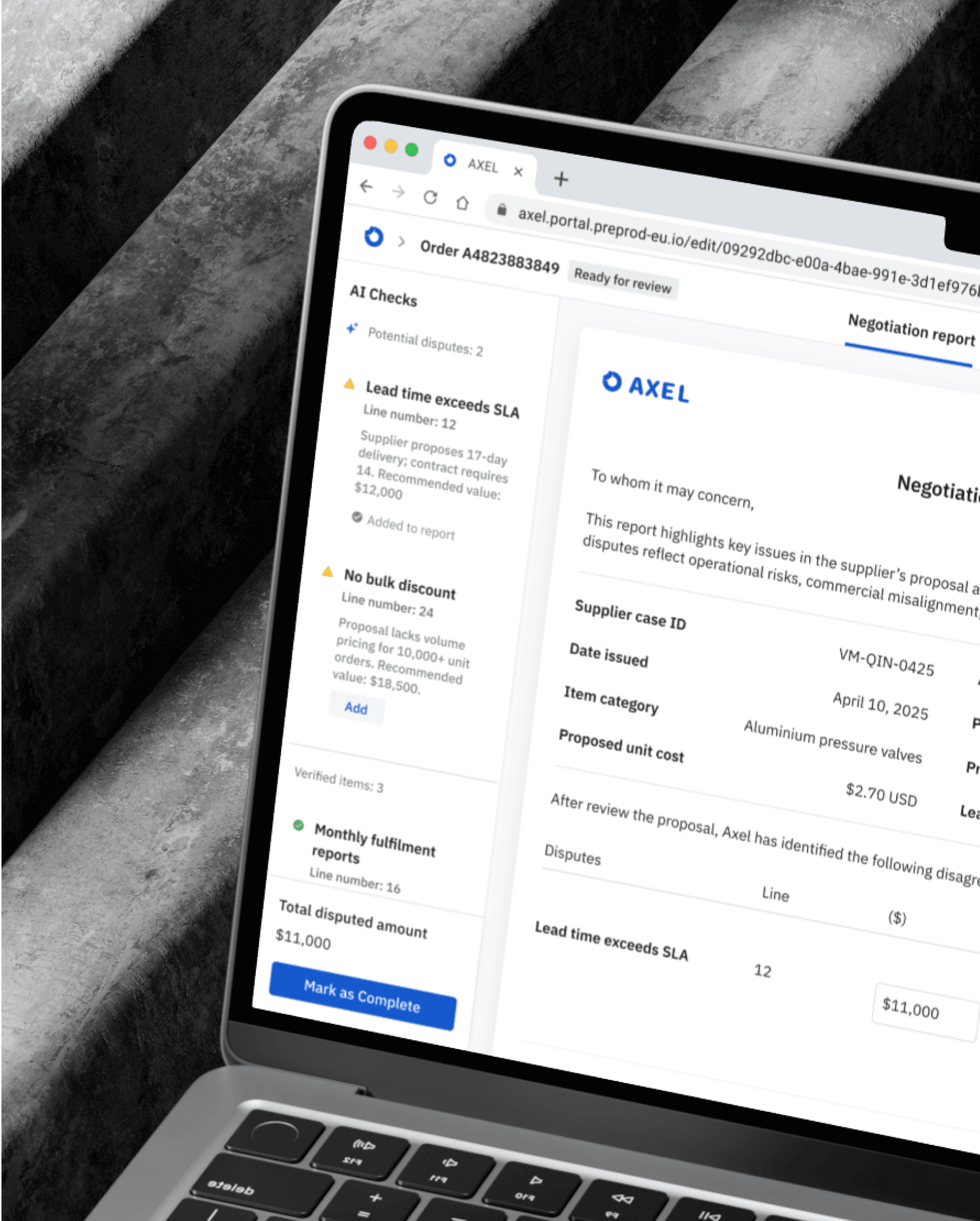Open the browser home page icon

(463, 202)
